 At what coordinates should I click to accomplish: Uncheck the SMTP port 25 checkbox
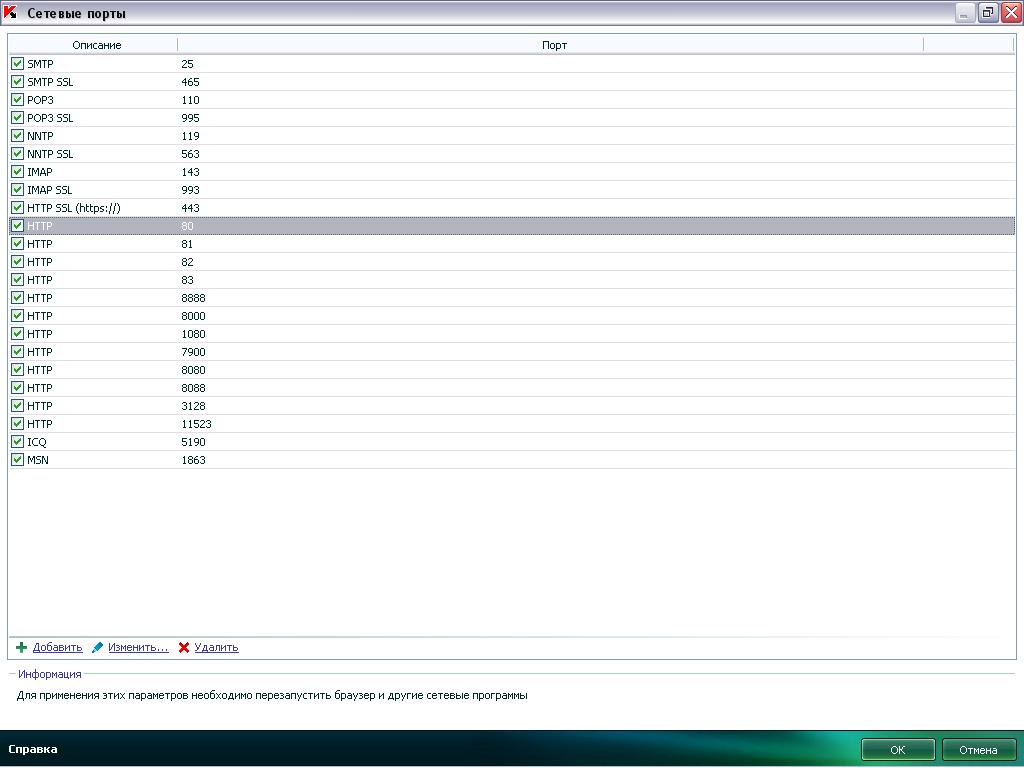(x=17, y=64)
